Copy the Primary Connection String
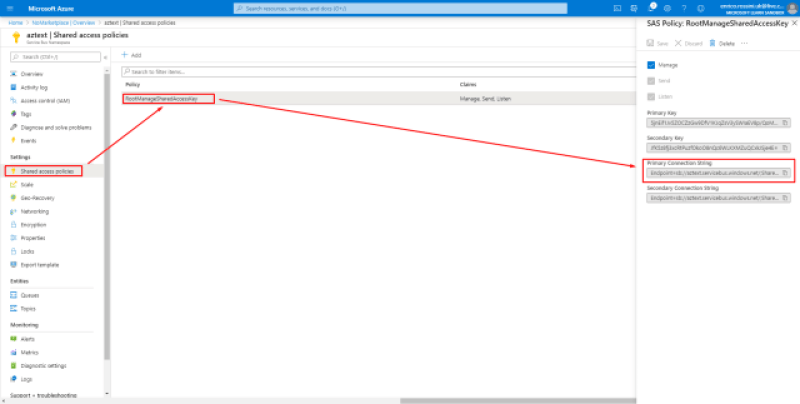The height and width of the screenshot is (404, 800). click(785, 173)
